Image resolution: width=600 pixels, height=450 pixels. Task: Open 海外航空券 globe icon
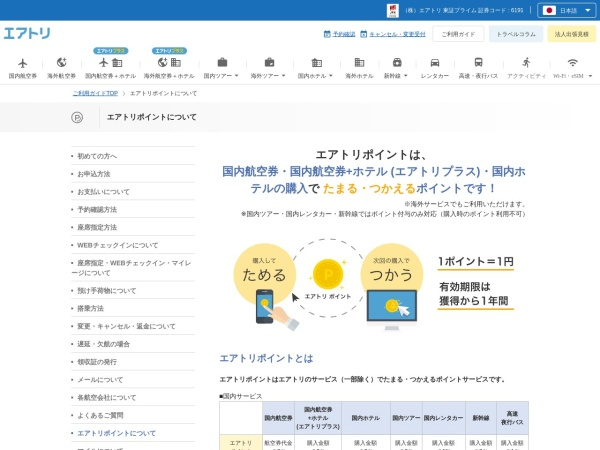62,62
